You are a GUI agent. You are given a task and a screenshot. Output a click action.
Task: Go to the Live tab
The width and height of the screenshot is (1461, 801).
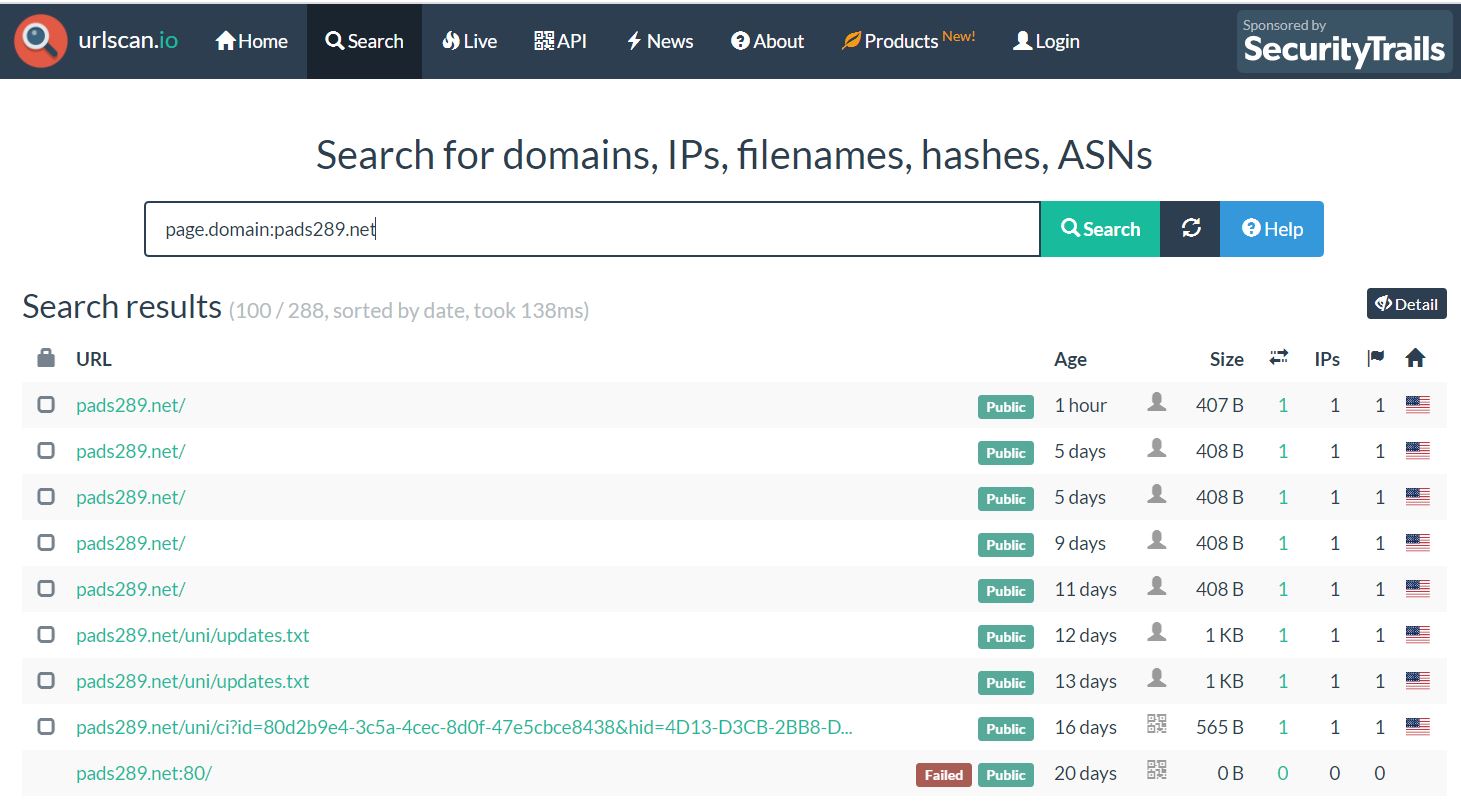pyautogui.click(x=469, y=41)
